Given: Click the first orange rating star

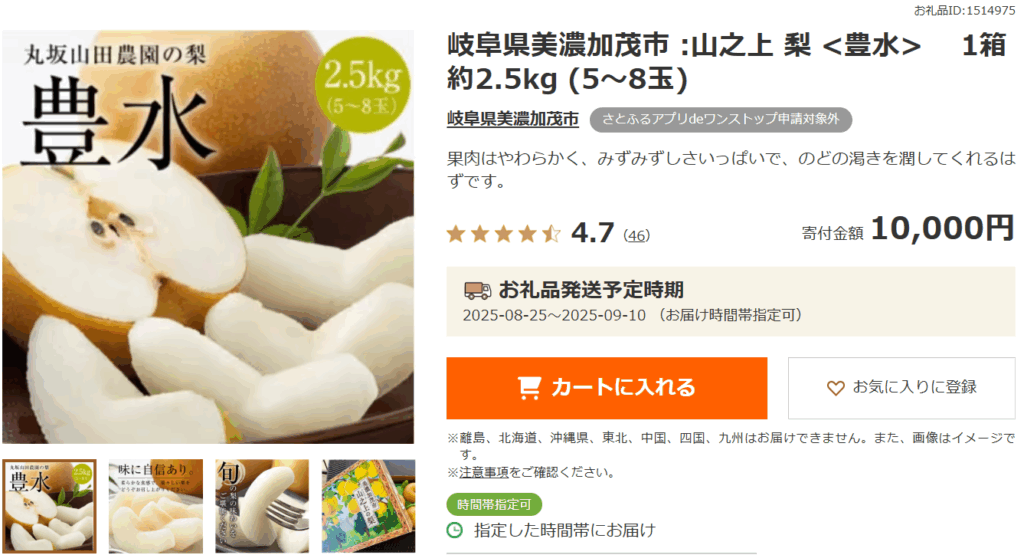Looking at the screenshot, I should tap(456, 233).
